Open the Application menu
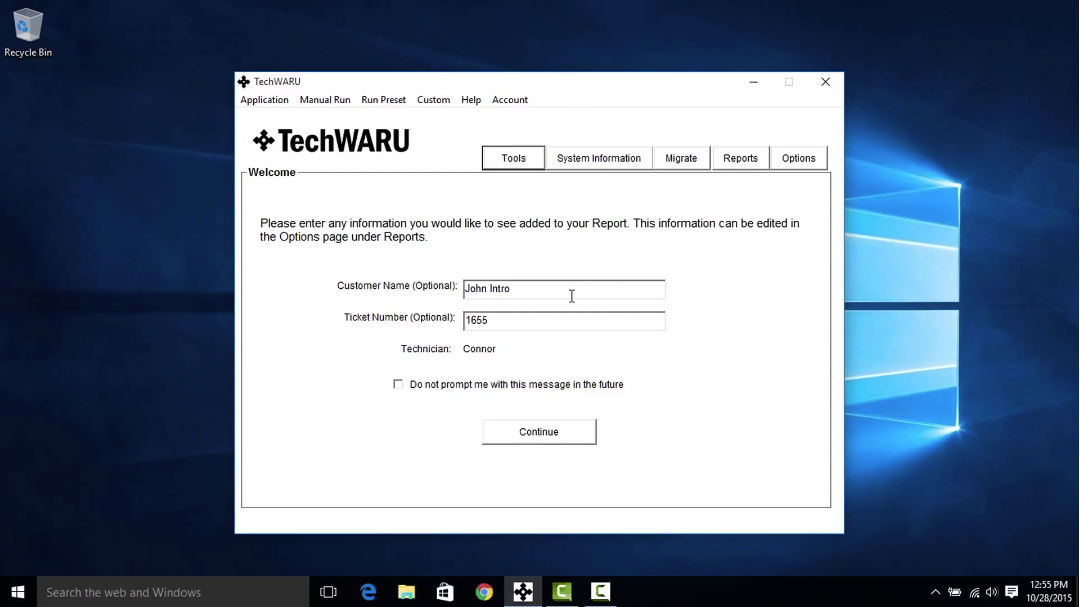Viewport: 1080px width, 607px height. (x=264, y=100)
